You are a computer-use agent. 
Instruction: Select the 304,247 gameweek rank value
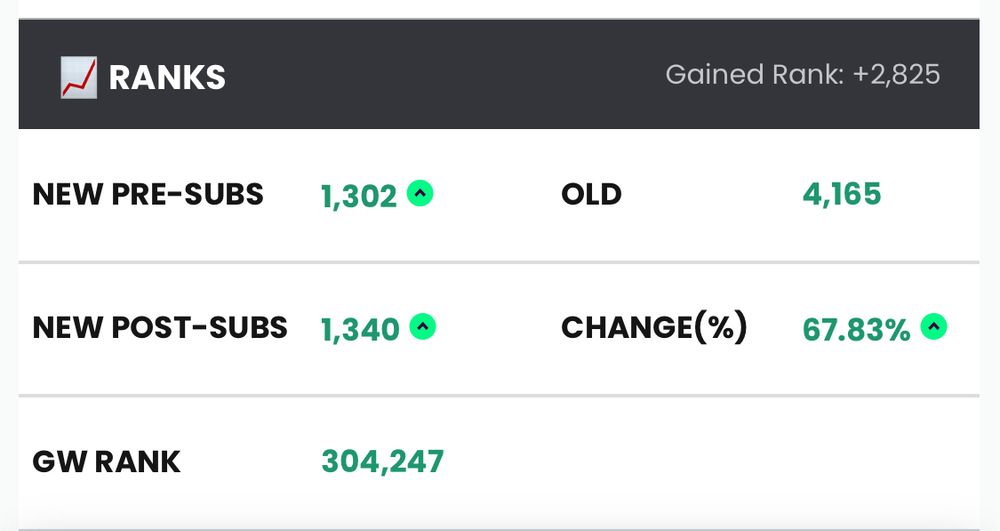coord(382,462)
